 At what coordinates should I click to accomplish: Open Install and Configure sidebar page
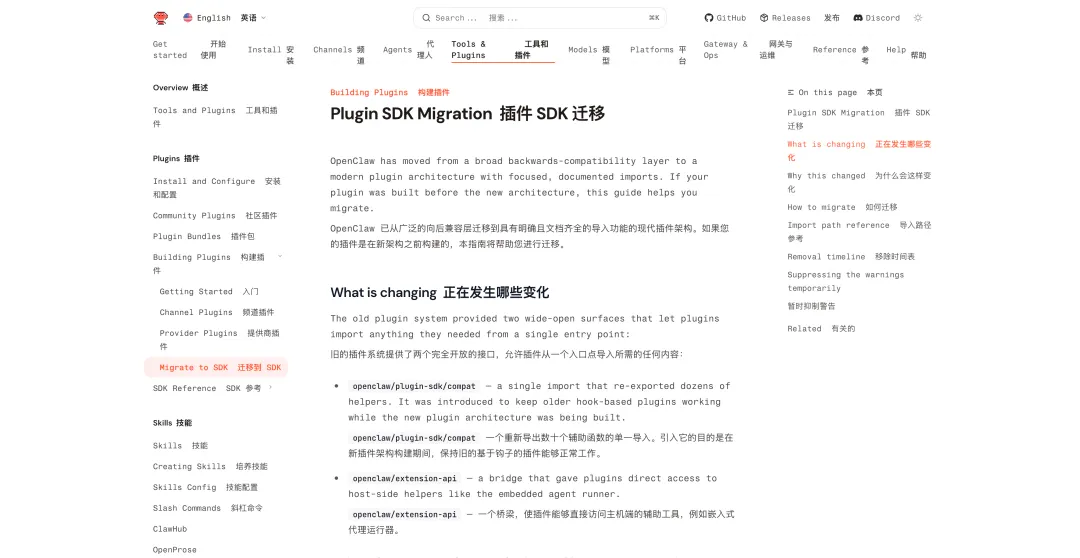tap(216, 187)
